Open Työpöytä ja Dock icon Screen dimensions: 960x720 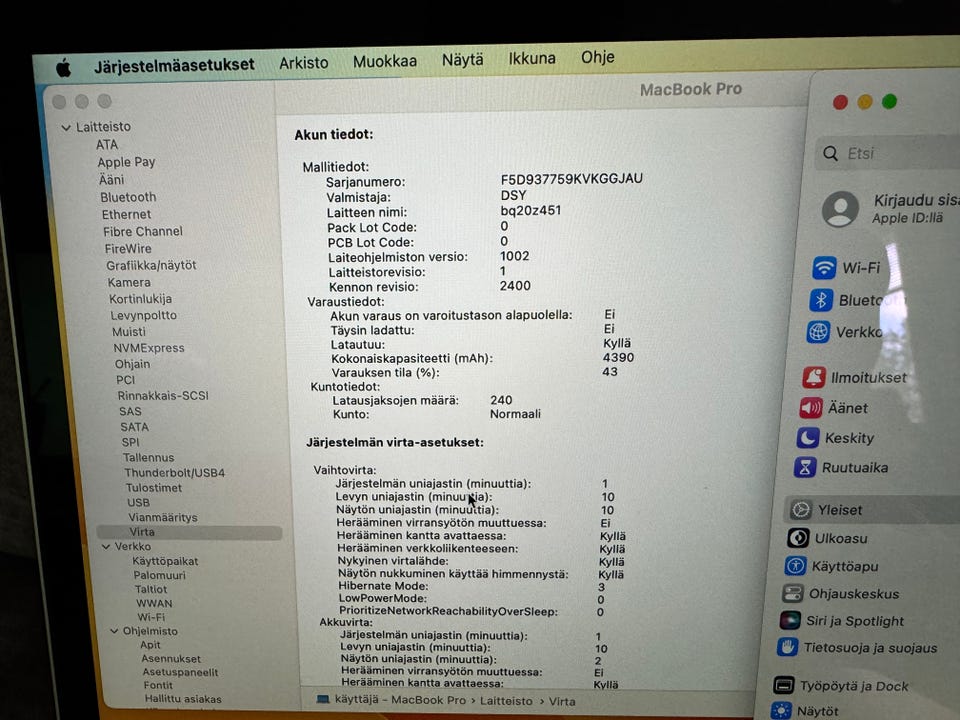tap(784, 685)
